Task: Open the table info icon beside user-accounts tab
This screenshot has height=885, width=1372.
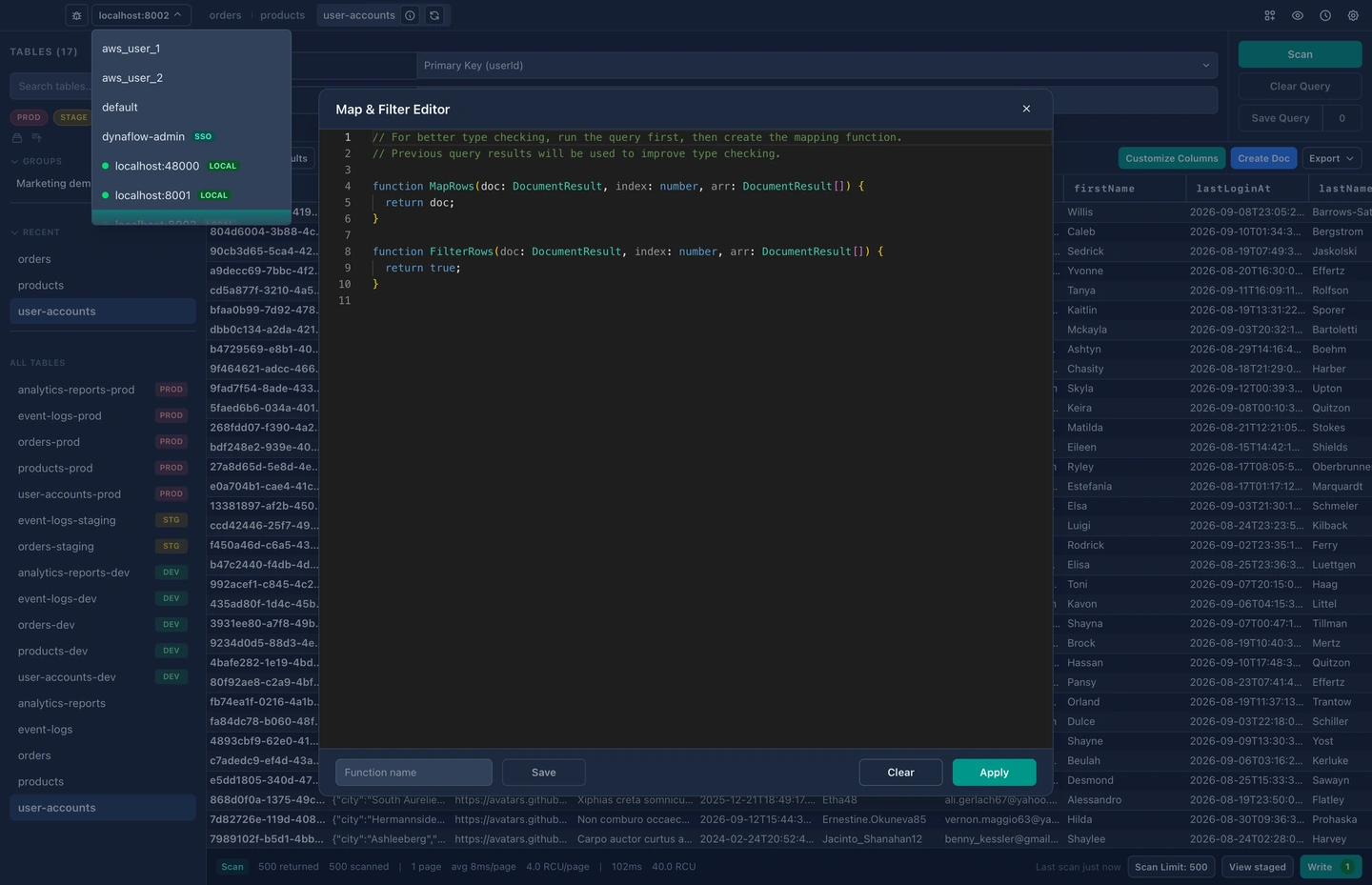Action: pos(410,15)
